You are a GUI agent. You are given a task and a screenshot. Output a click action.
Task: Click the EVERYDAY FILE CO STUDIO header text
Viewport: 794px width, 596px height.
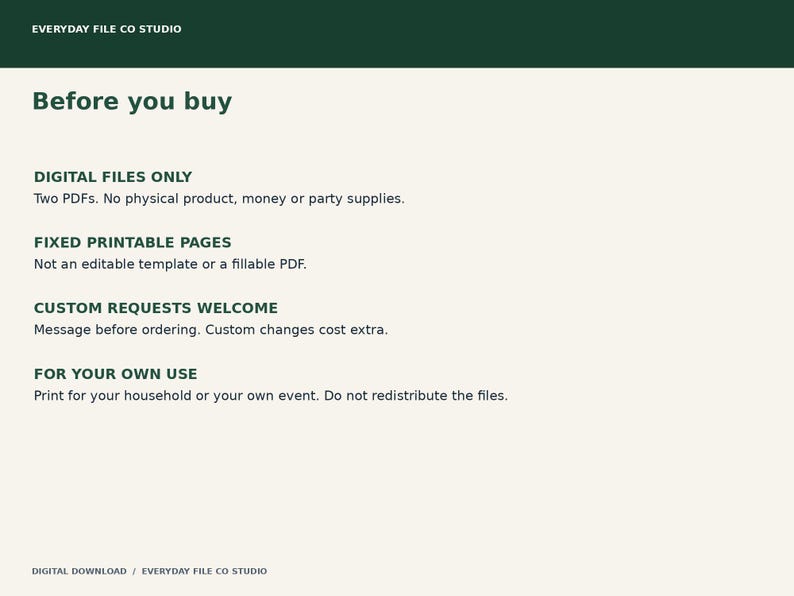tap(106, 29)
